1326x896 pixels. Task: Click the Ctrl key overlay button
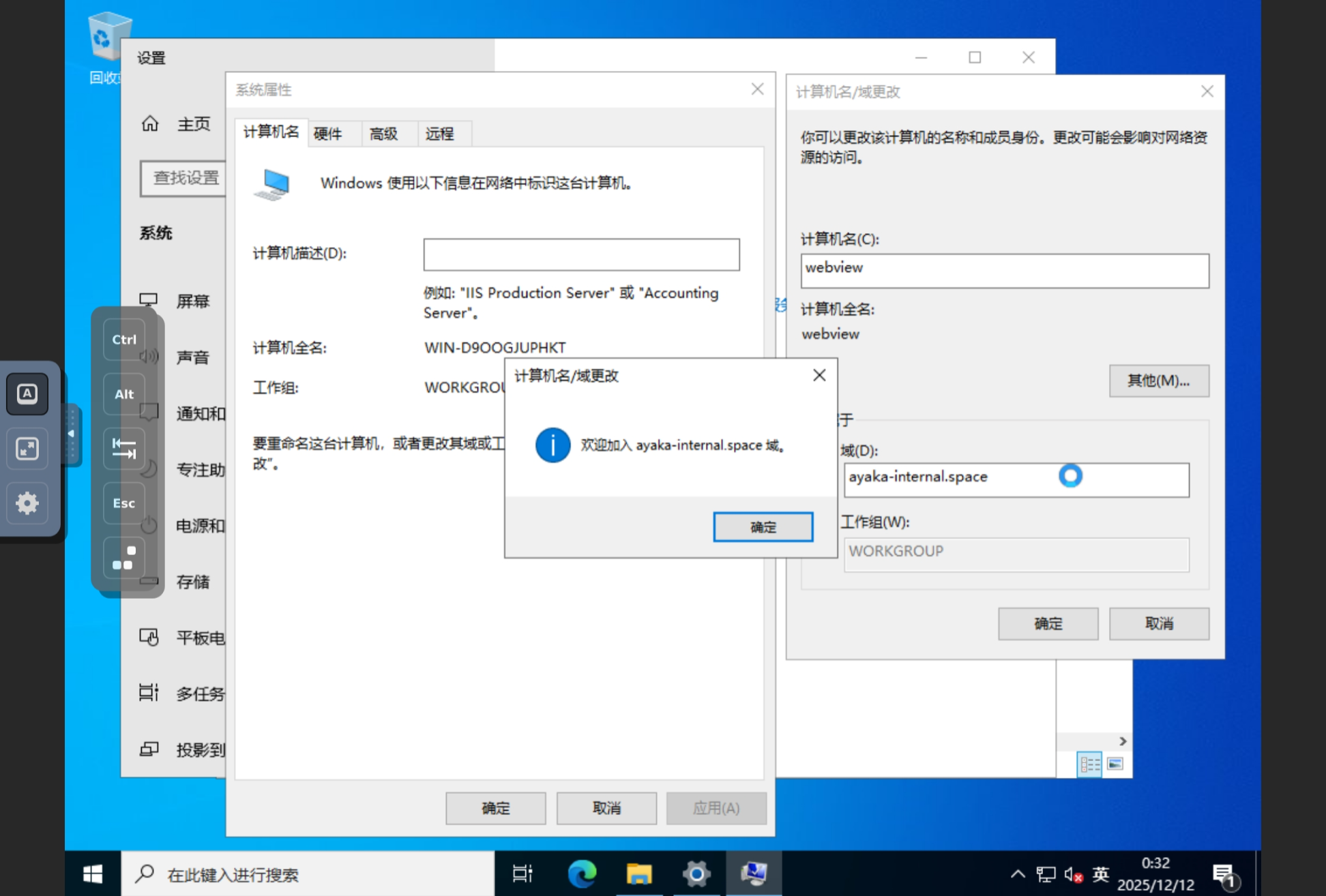[x=124, y=340]
